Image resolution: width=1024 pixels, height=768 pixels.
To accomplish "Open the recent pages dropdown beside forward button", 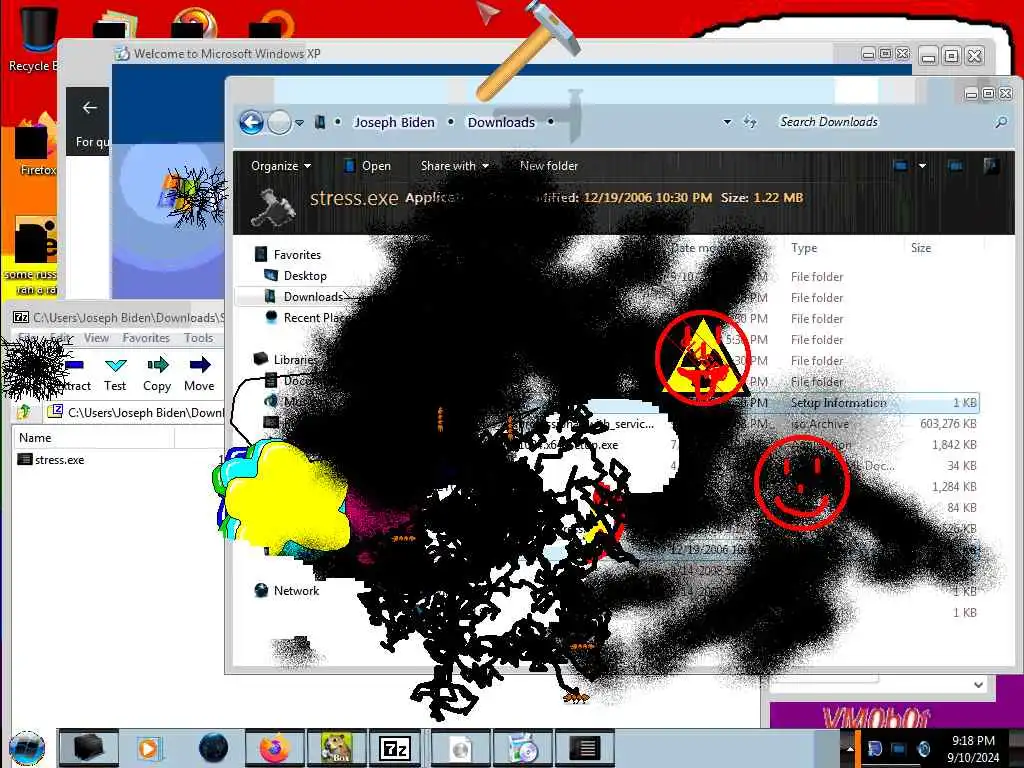I will pos(299,123).
